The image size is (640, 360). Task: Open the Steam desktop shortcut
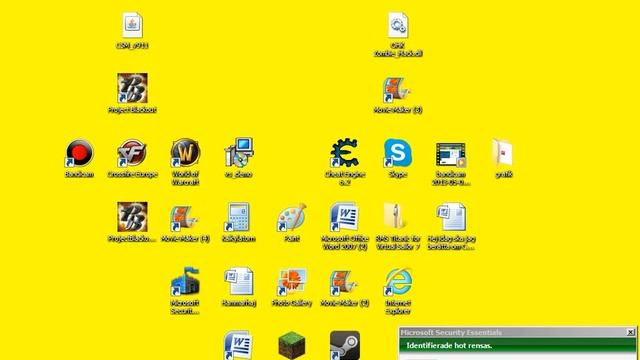point(344,345)
